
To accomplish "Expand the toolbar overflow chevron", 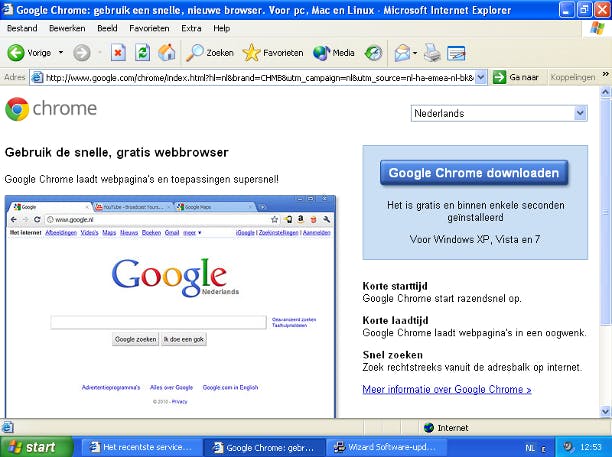I will (605, 73).
